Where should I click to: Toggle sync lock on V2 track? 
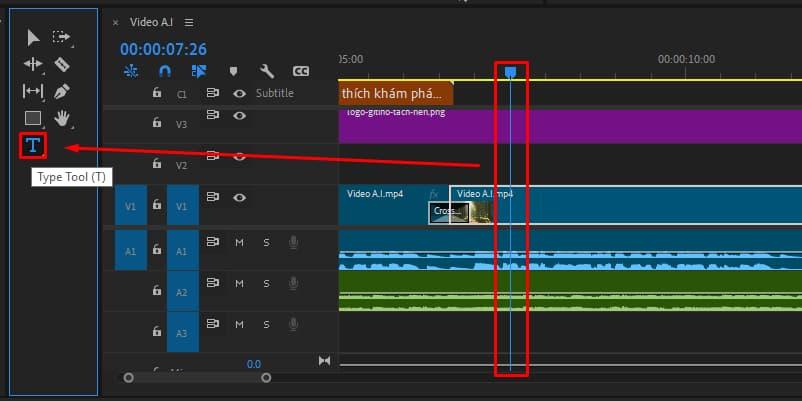click(213, 156)
